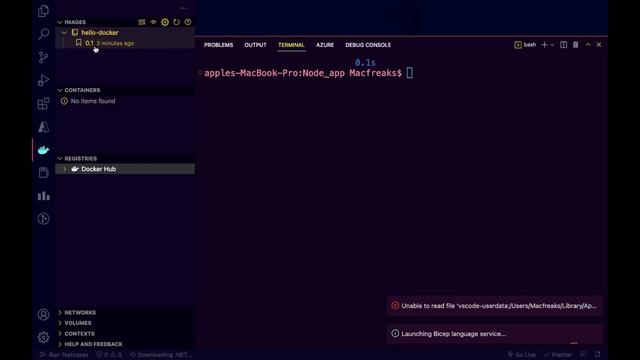This screenshot has width=640, height=360.
Task: Switch to the Output tab
Action: (255, 45)
